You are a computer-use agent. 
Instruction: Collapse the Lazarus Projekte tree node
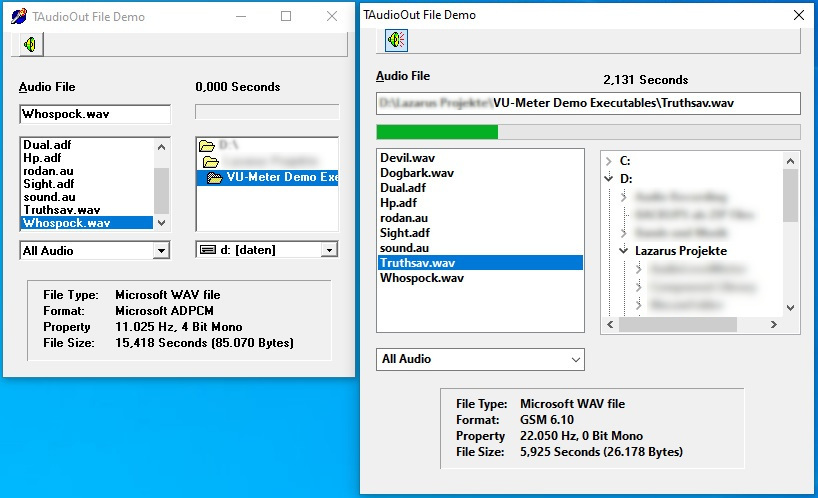click(x=623, y=251)
